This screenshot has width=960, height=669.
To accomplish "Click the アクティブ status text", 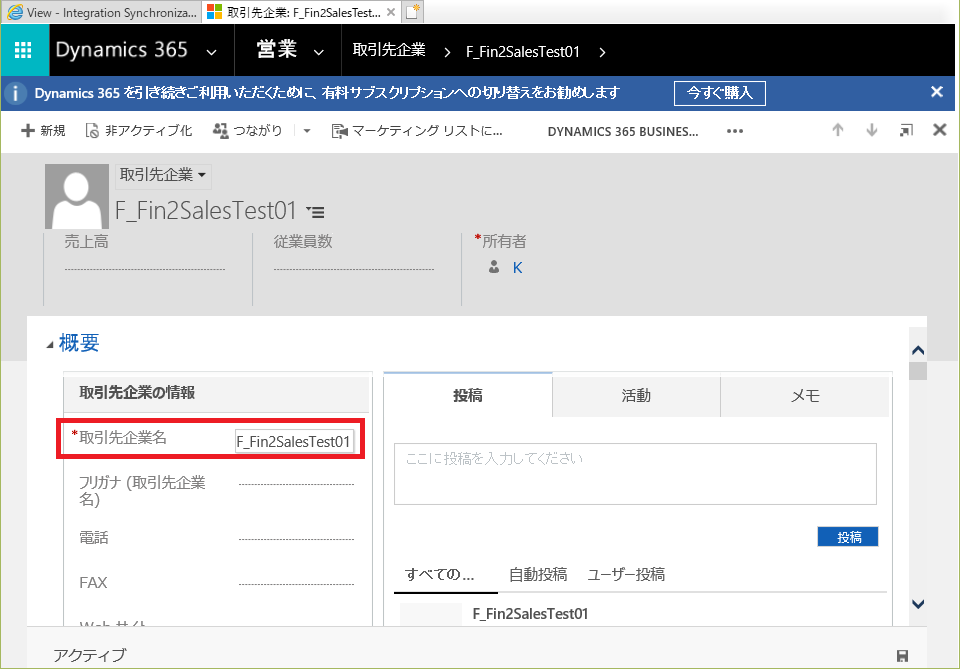I will click(x=89, y=655).
